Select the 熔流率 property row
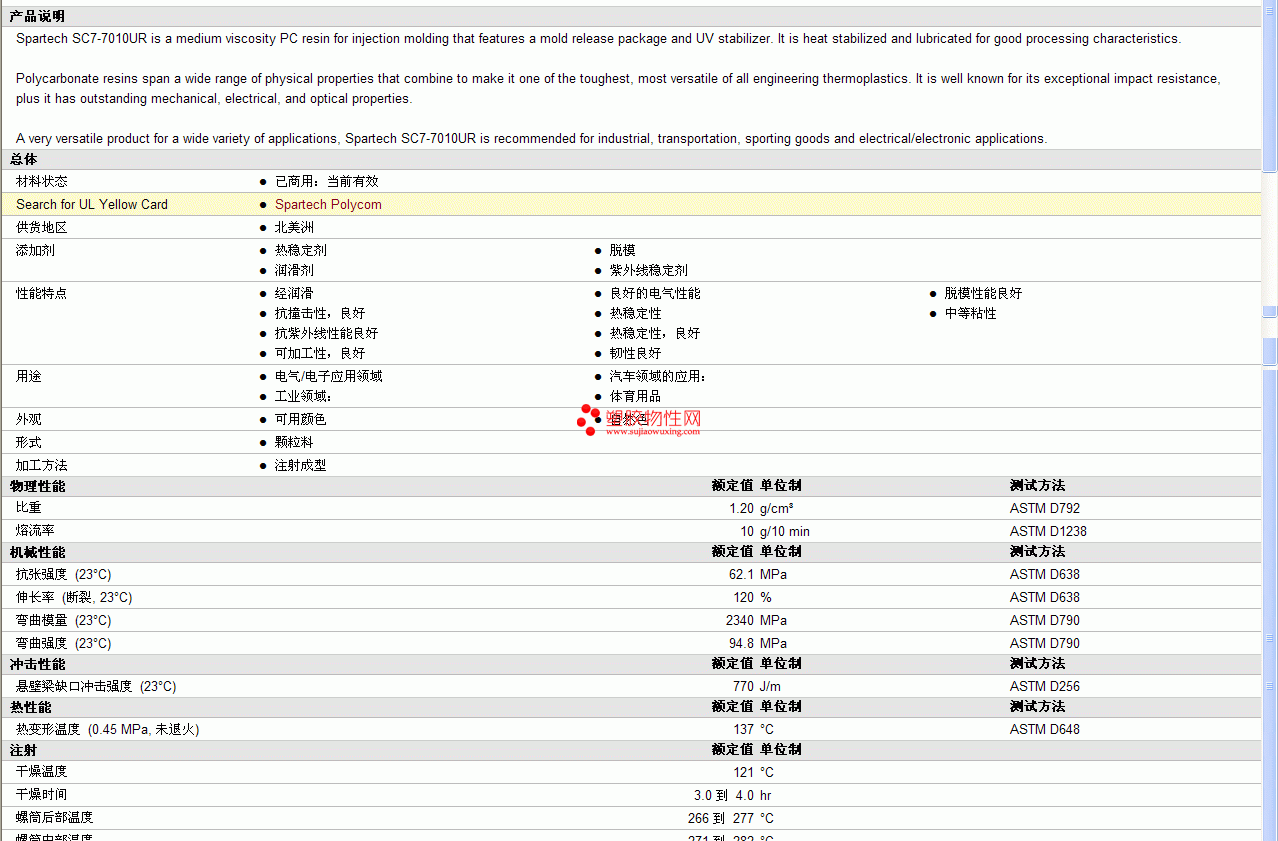 tap(631, 531)
